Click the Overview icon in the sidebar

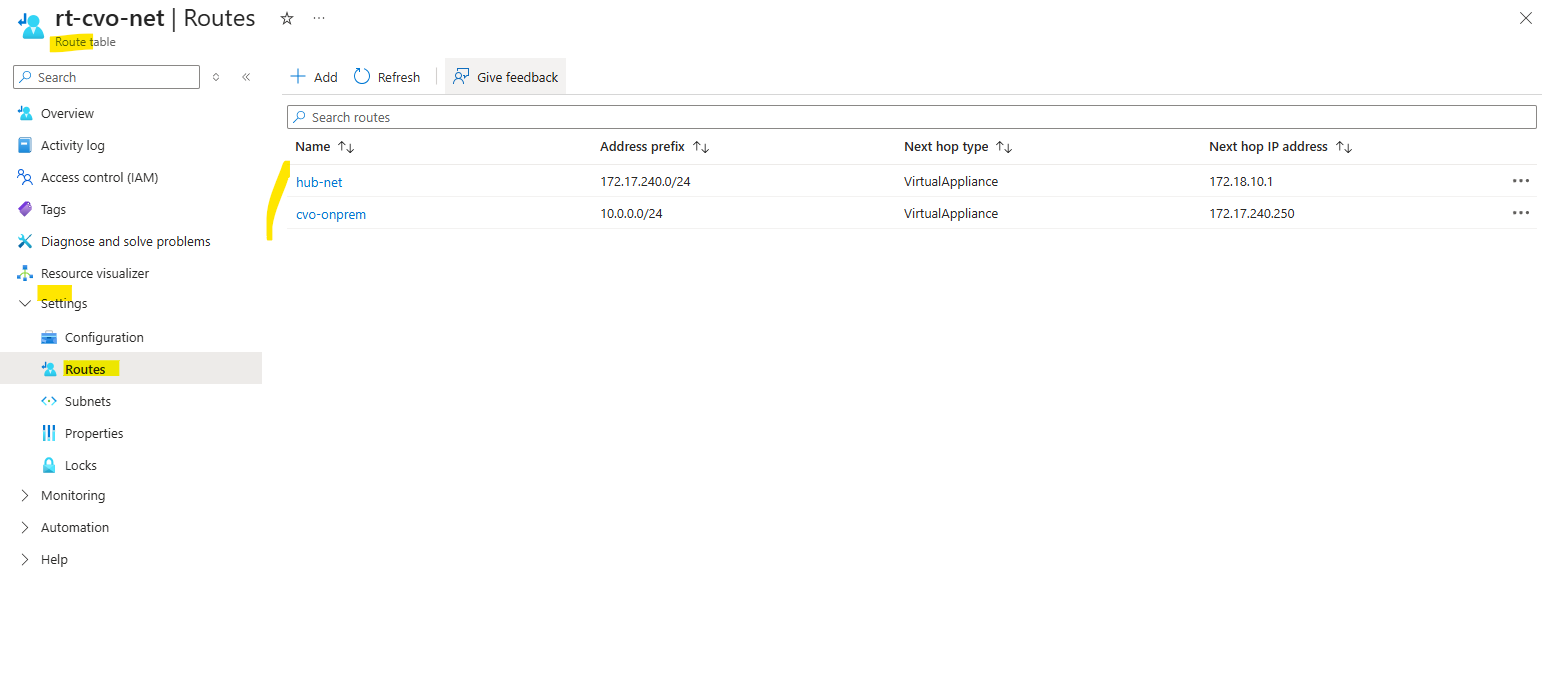tap(25, 113)
